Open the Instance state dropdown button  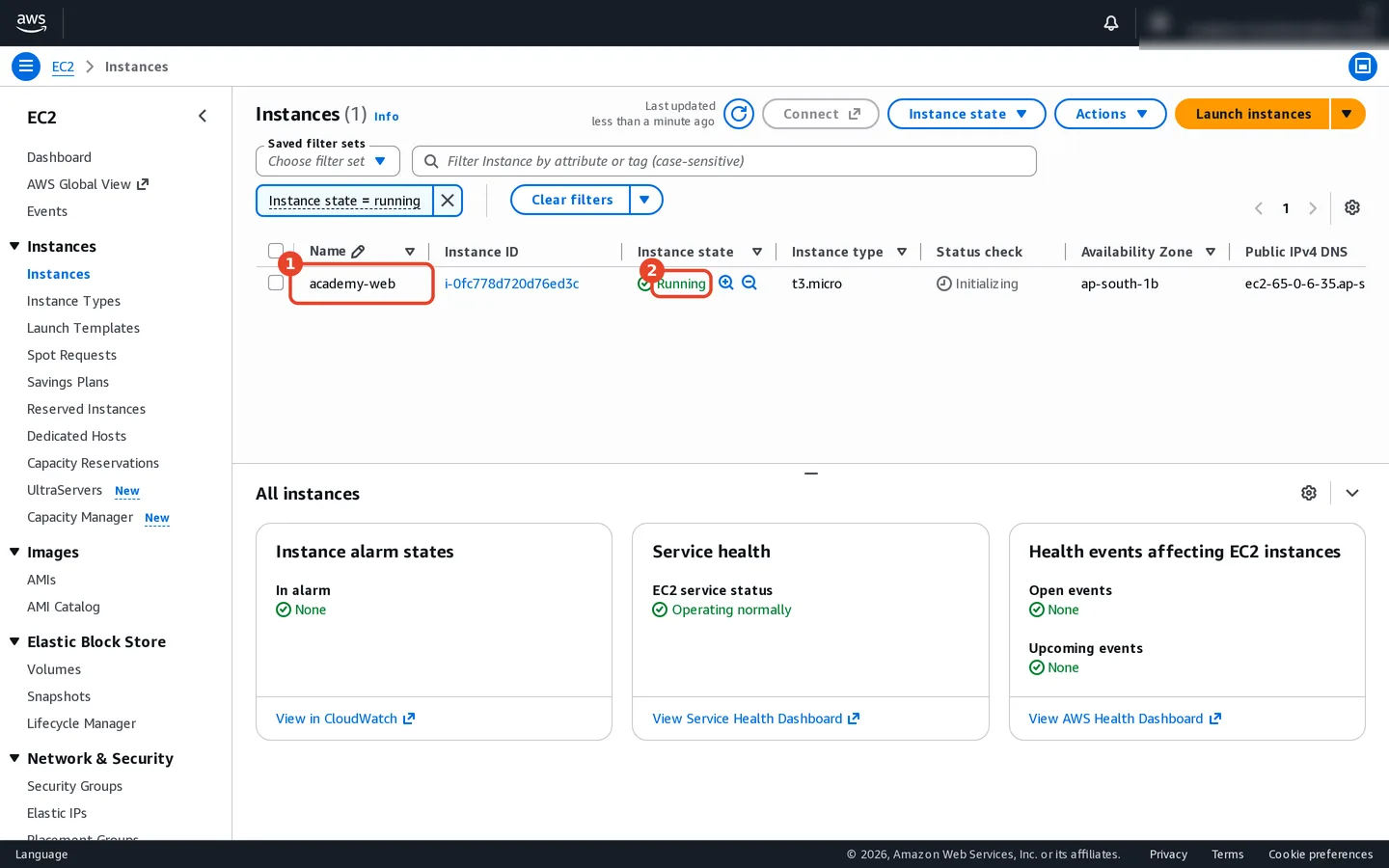(x=967, y=114)
